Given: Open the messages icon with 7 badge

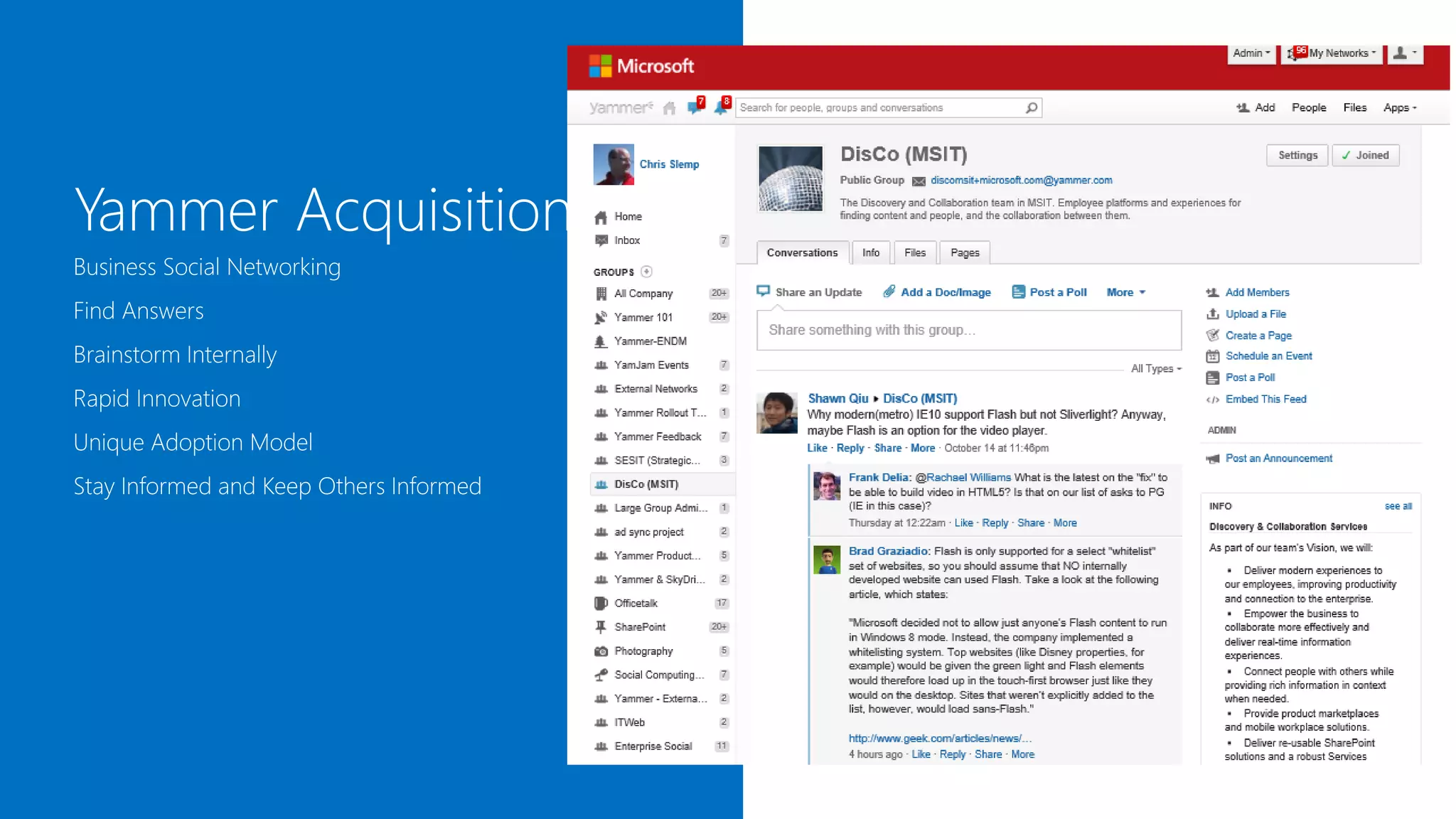Looking at the screenshot, I should point(695,107).
